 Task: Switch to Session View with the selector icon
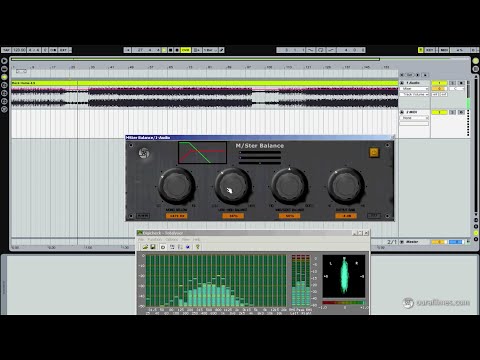click(x=476, y=69)
